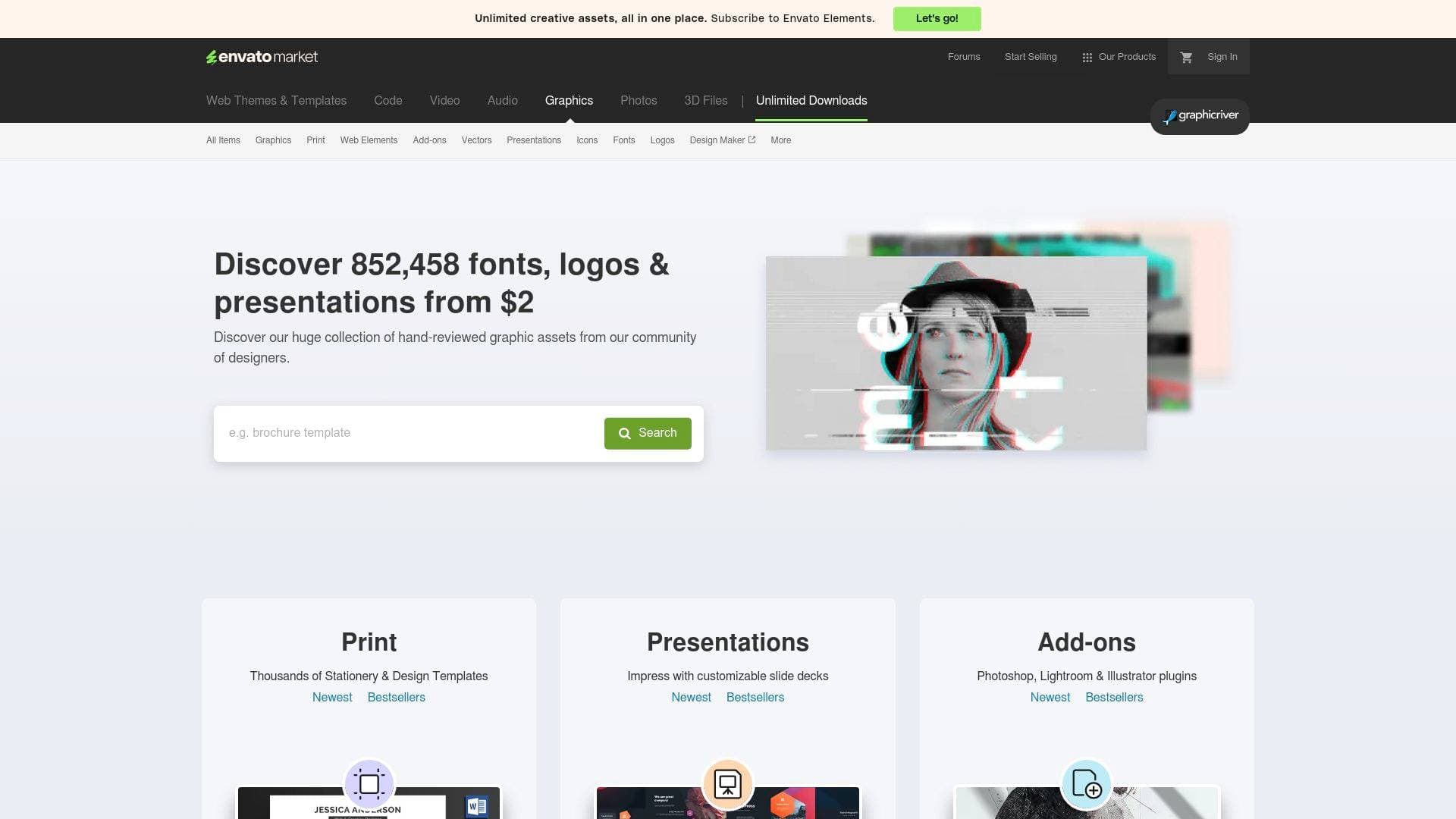This screenshot has height=819, width=1456.
Task: Open the Our Products menu
Action: coord(1127,56)
